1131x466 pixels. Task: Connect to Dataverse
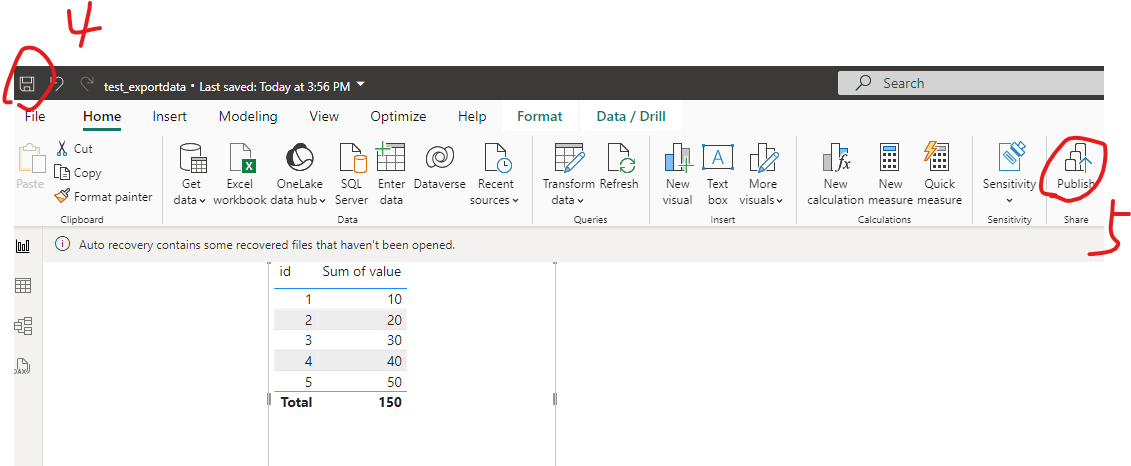pos(440,167)
